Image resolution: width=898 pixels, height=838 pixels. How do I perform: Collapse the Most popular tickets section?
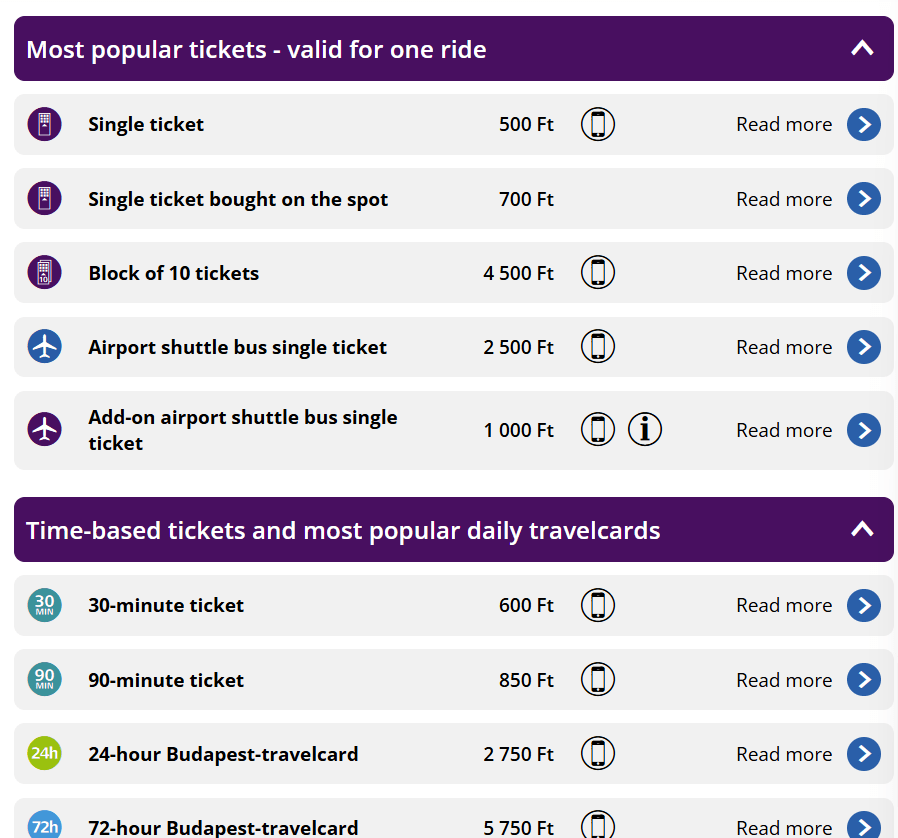[862, 48]
